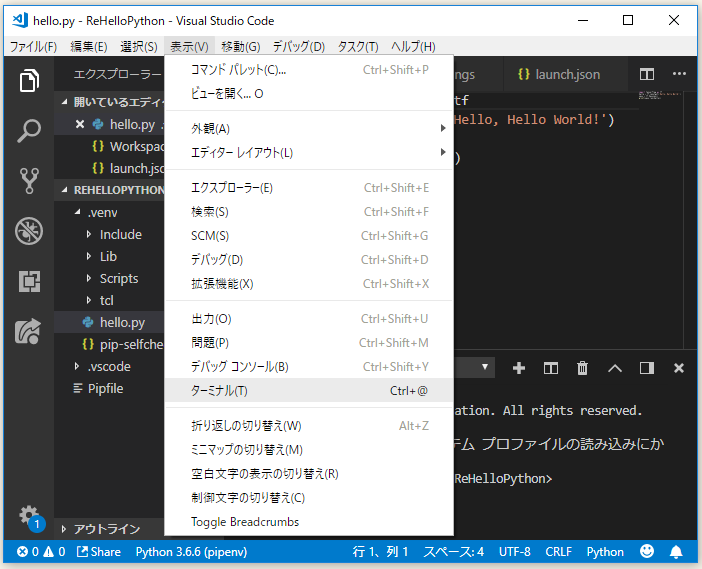Image resolution: width=702 pixels, height=569 pixels.
Task: Open the Explorer view in activity bar
Action: 30,81
